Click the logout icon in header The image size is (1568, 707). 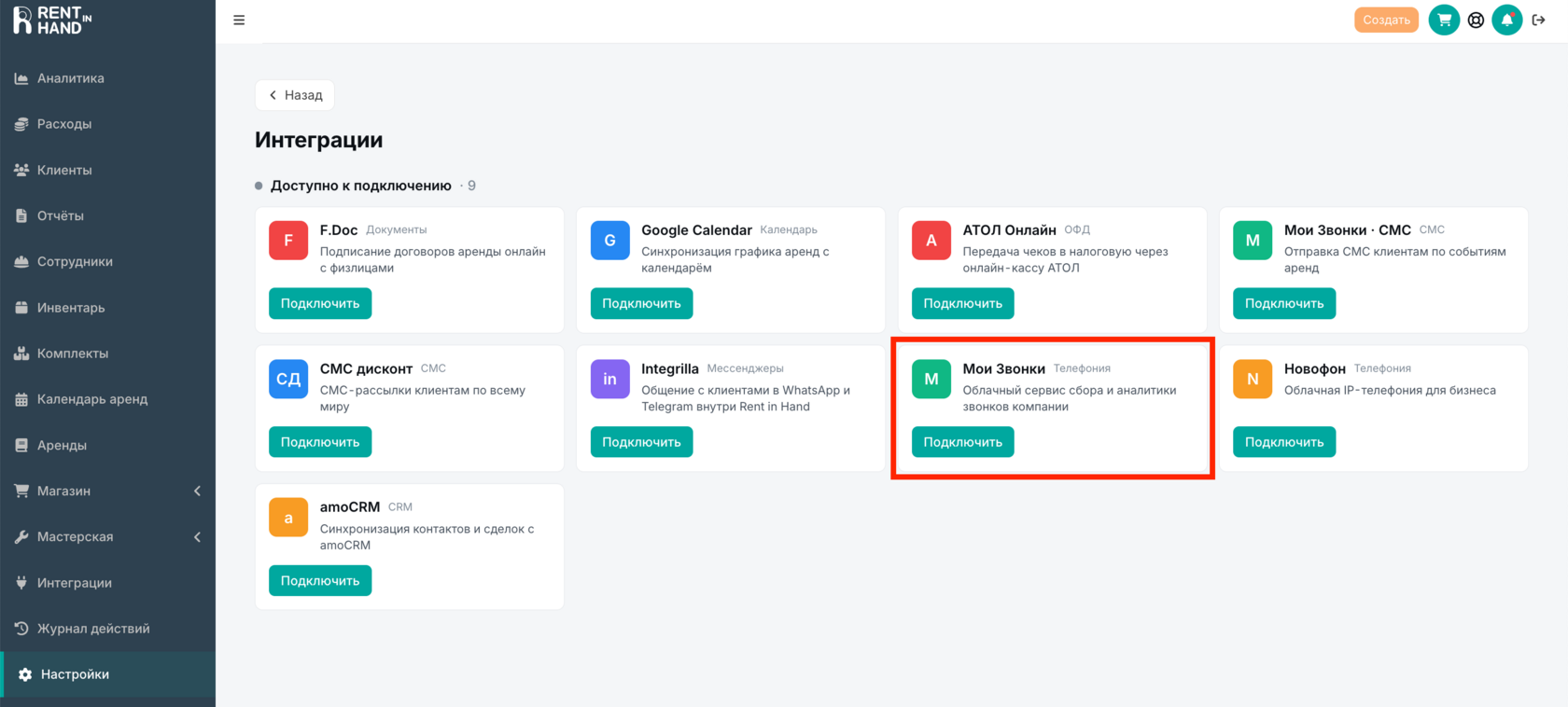click(x=1538, y=20)
